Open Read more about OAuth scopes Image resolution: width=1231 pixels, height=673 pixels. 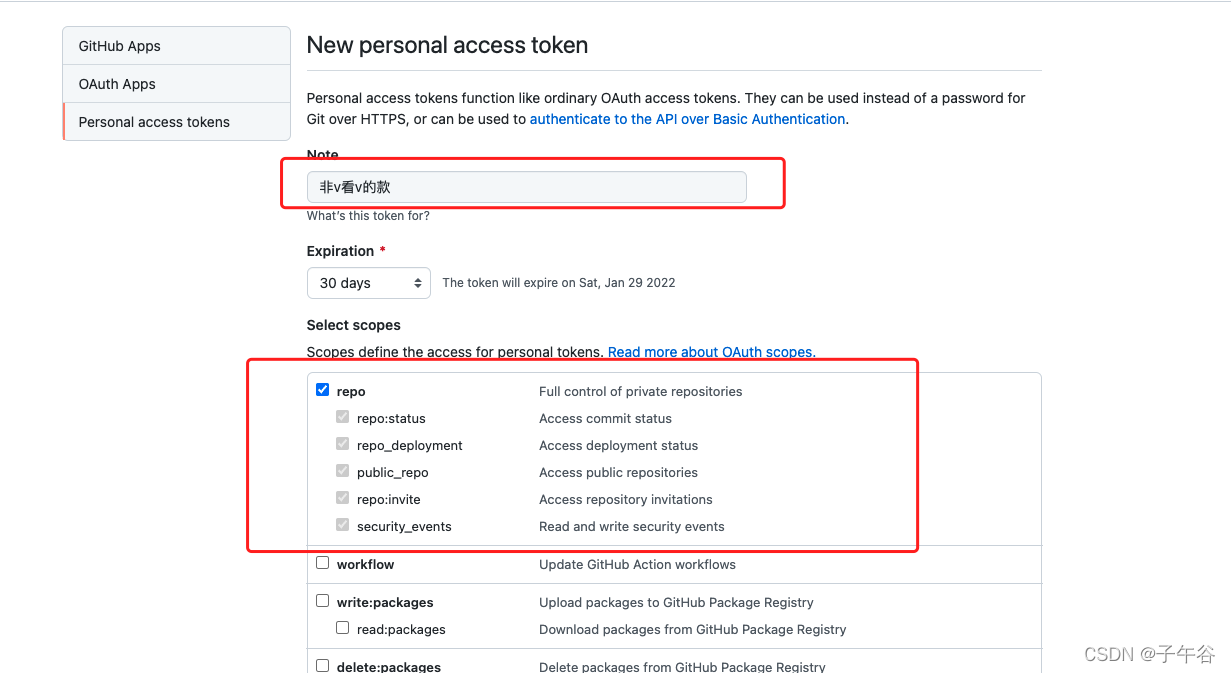click(x=710, y=352)
